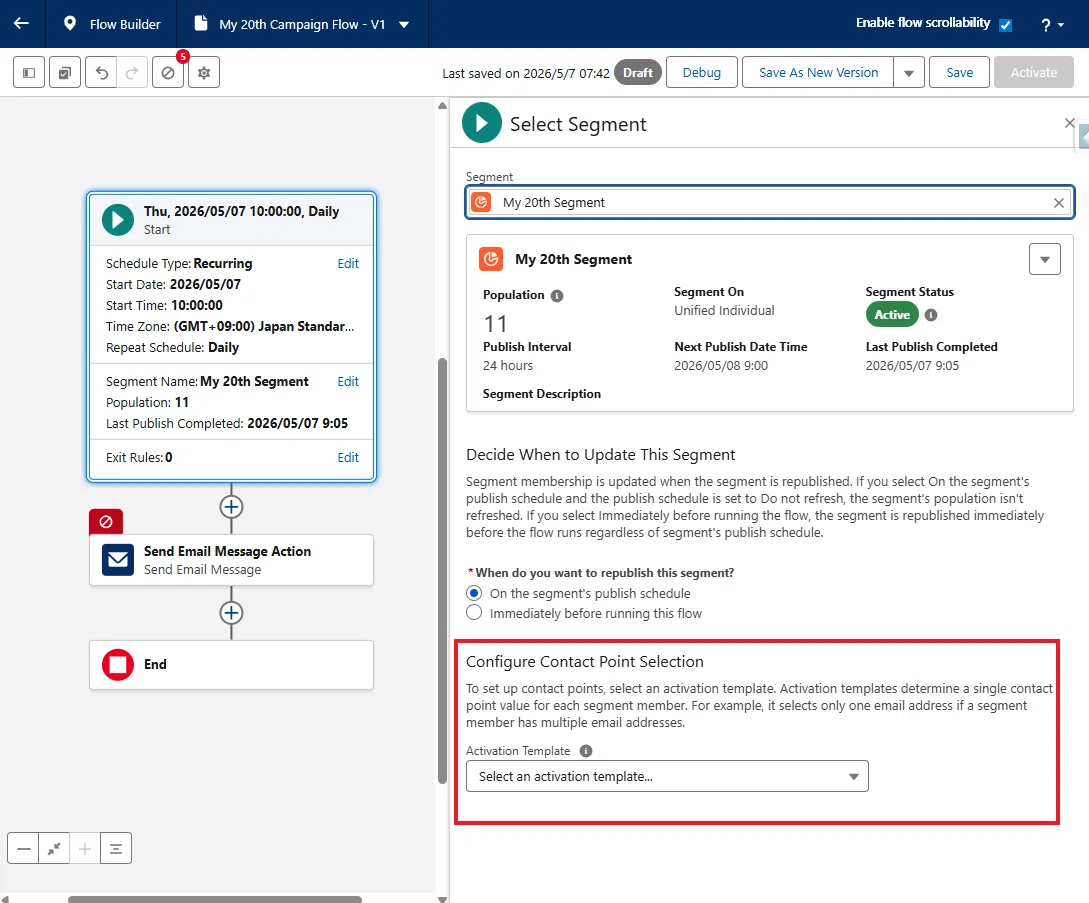Toggle Enable flow scrollability checkbox
Screen dimensions: 1089x903
1005,25
